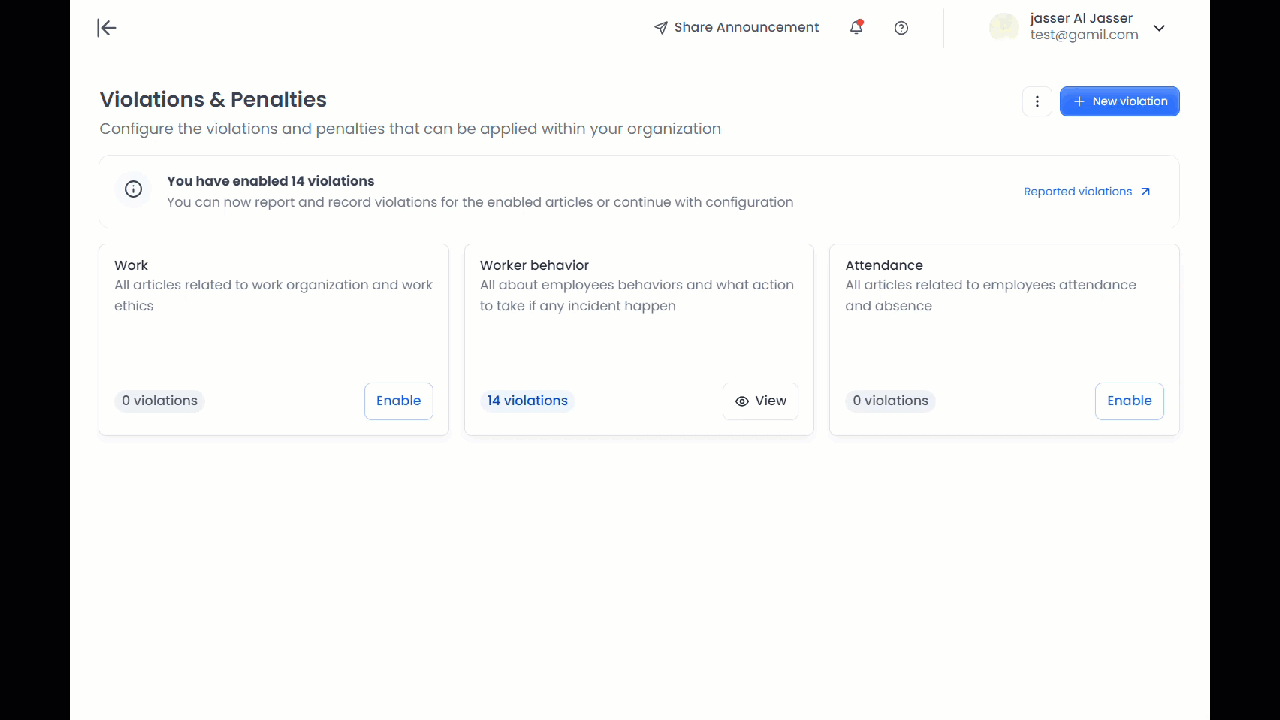1280x720 pixels.
Task: Open the three-dot more options menu
Action: coord(1037,101)
